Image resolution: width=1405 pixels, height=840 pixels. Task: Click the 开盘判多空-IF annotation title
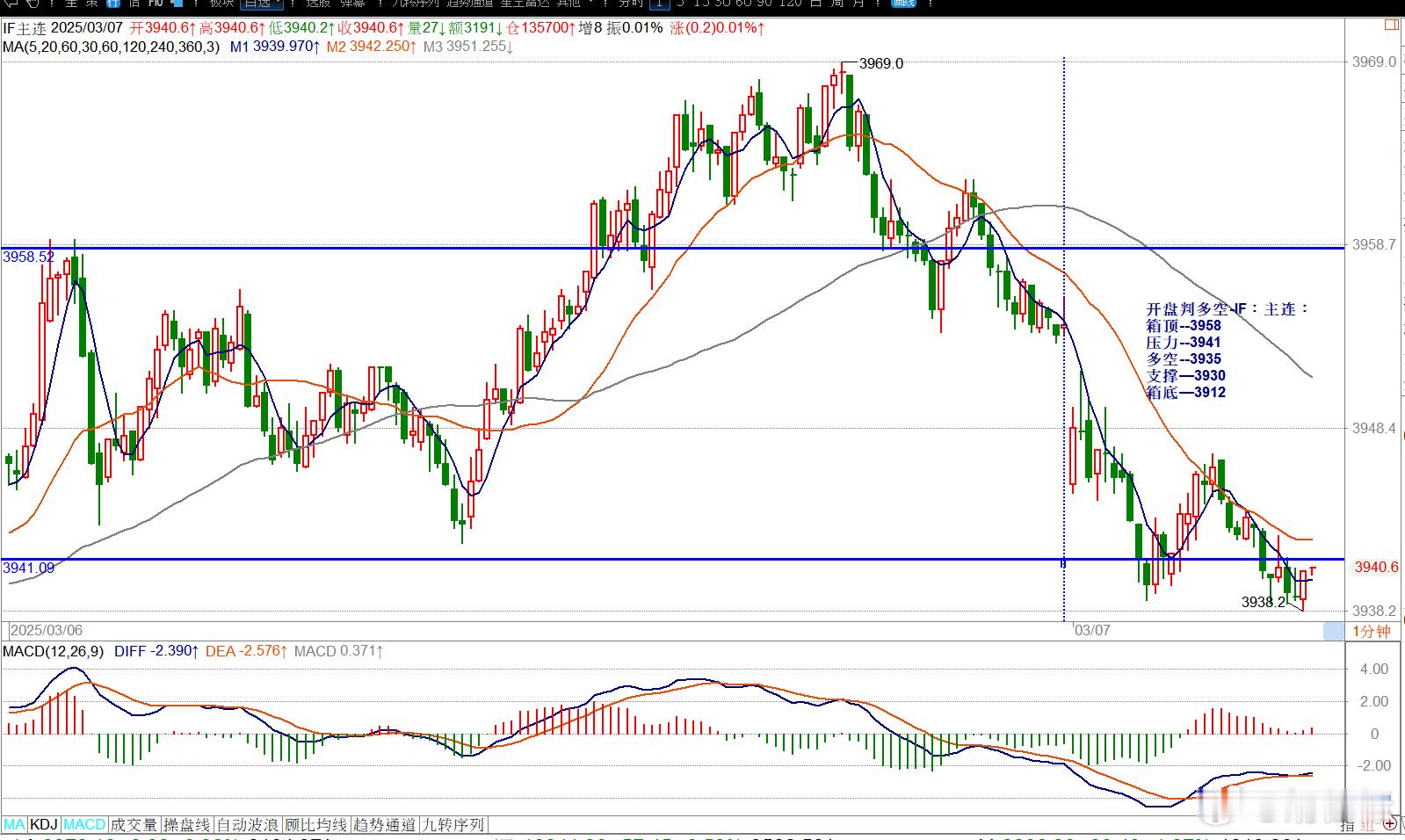(1228, 309)
